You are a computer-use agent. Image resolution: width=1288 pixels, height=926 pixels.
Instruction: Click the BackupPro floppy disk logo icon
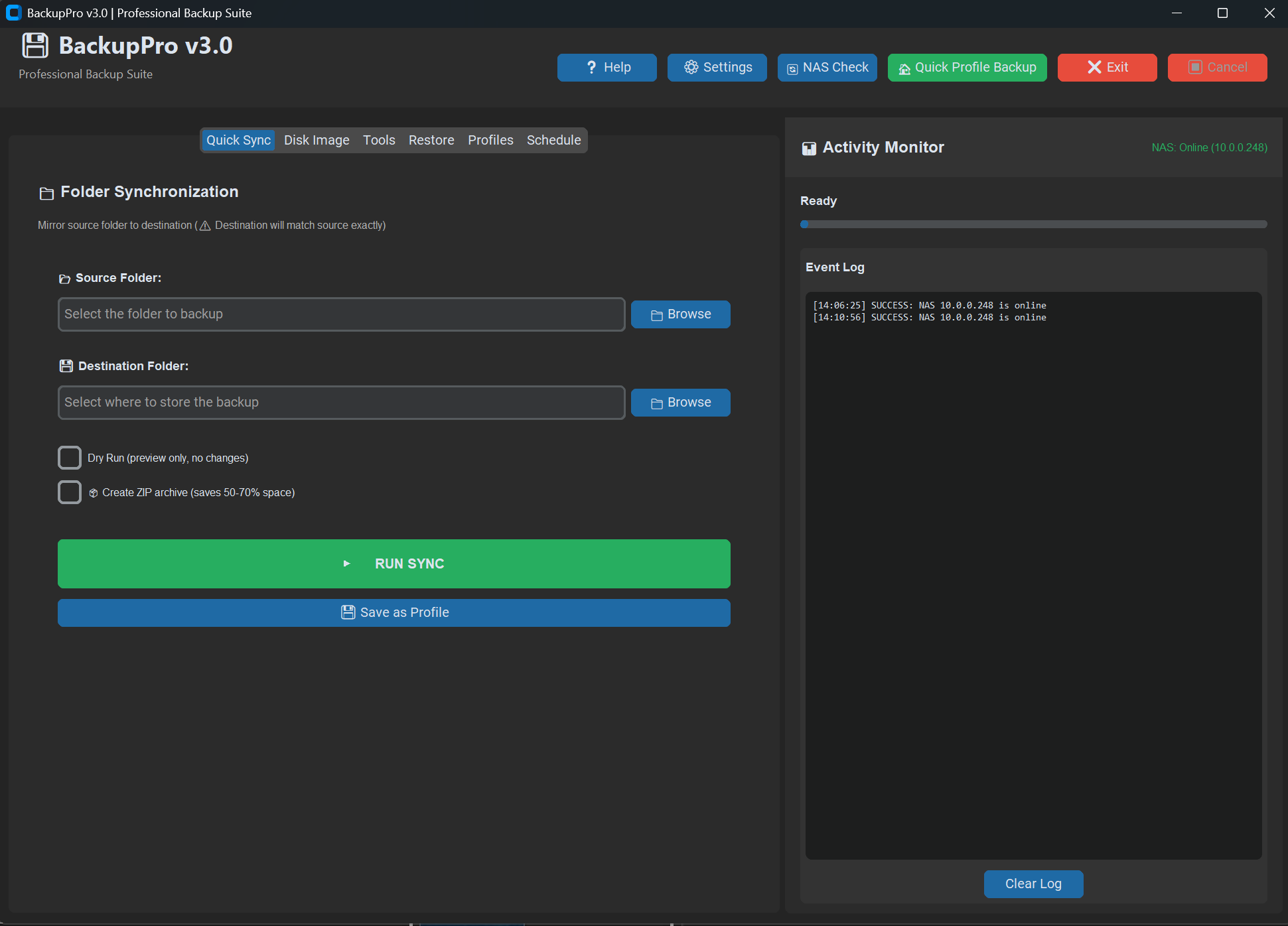(35, 46)
